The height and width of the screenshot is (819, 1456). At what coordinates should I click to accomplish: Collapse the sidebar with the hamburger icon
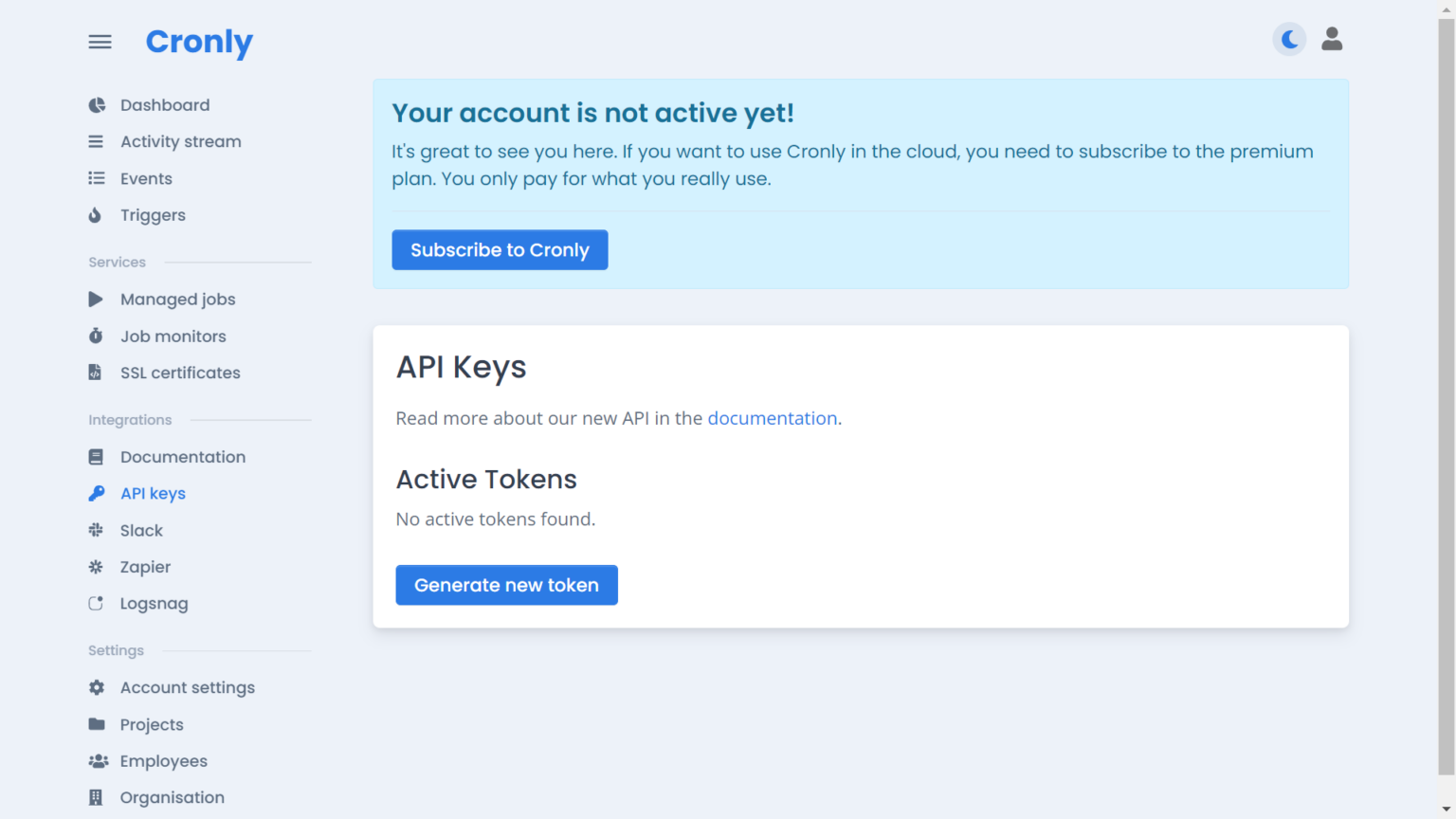click(x=100, y=42)
